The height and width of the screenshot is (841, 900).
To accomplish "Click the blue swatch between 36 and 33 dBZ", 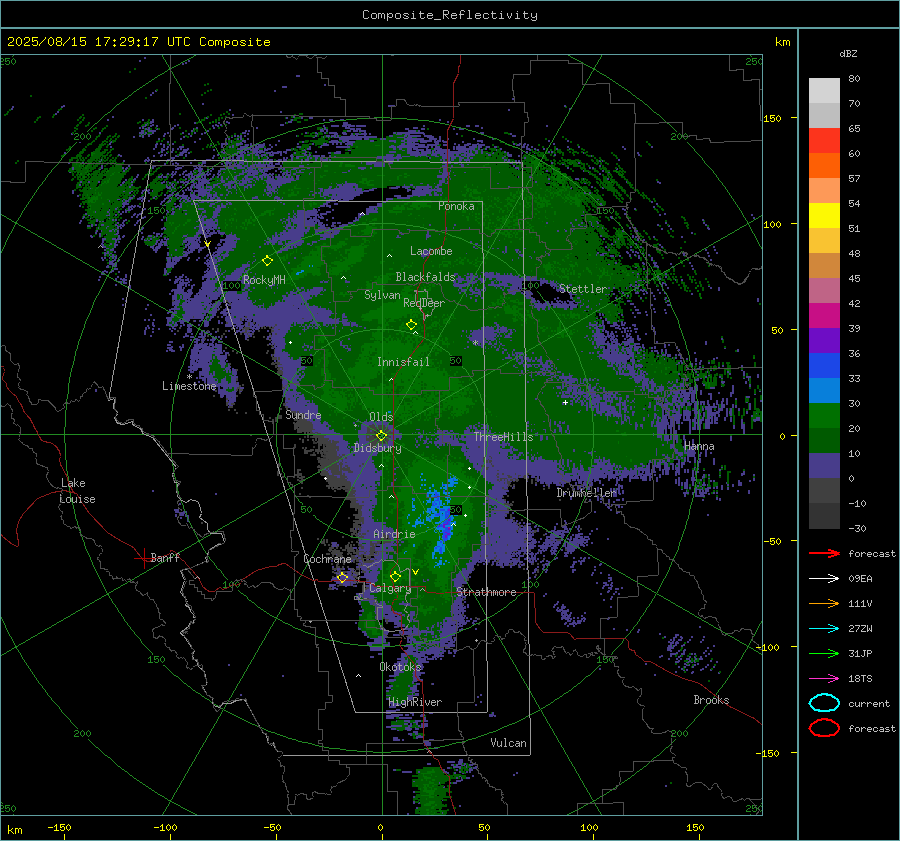I will (x=824, y=366).
